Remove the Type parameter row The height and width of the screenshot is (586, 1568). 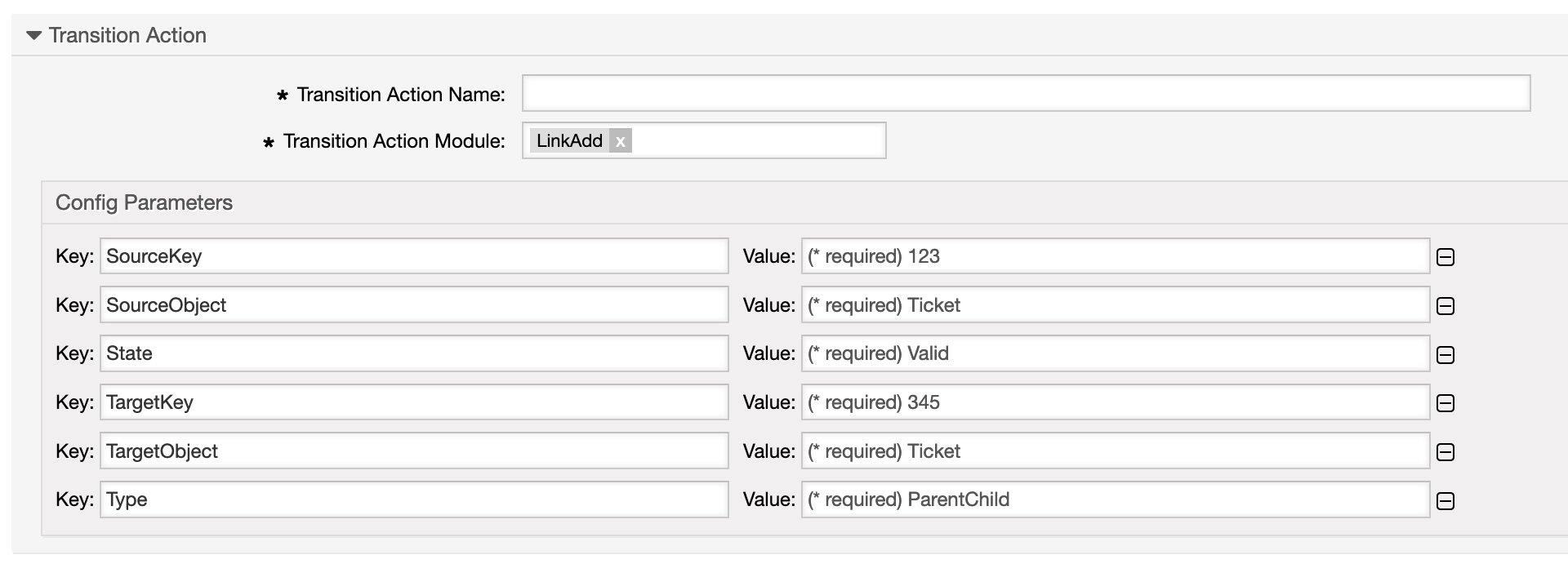[1445, 501]
